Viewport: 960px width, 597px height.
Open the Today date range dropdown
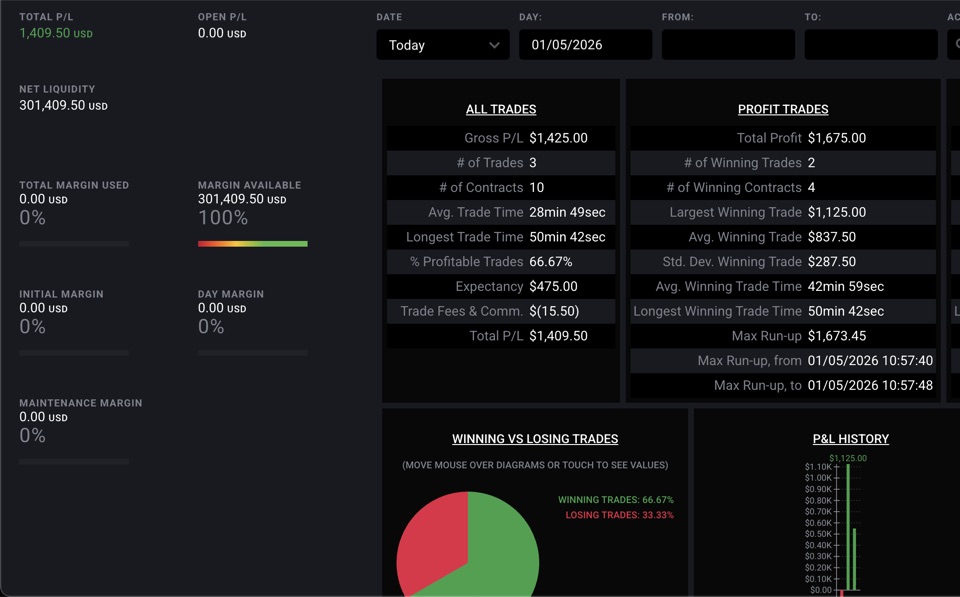(x=443, y=45)
